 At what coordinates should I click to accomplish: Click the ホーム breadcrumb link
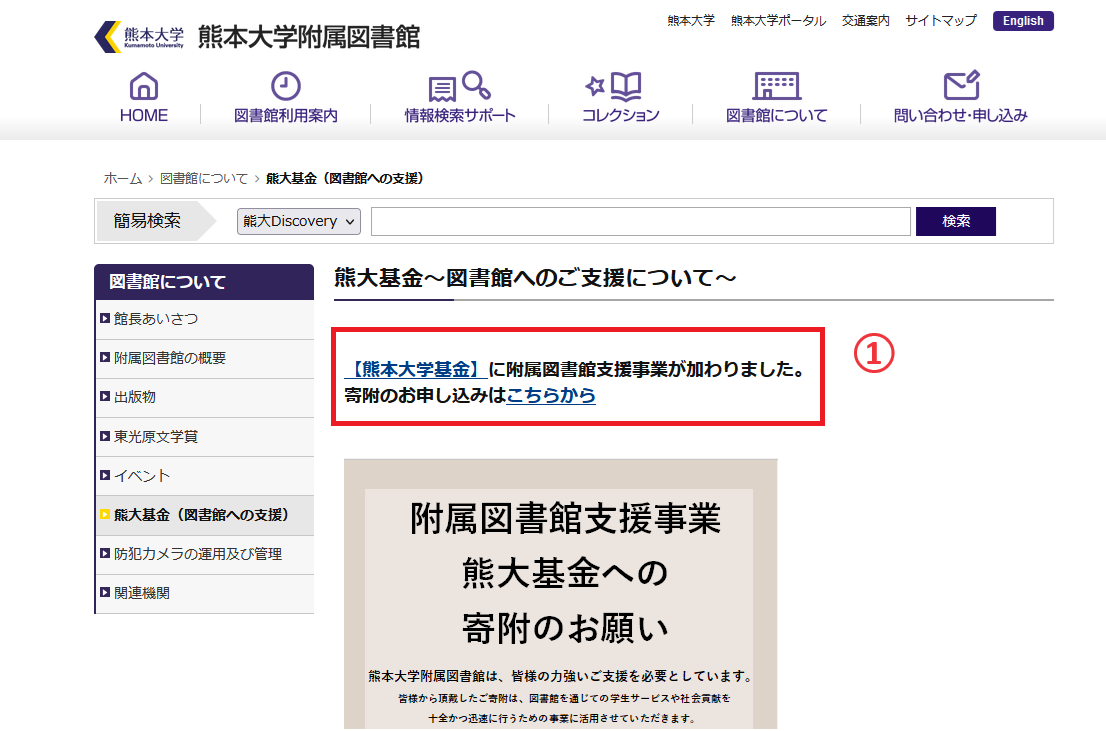point(123,178)
